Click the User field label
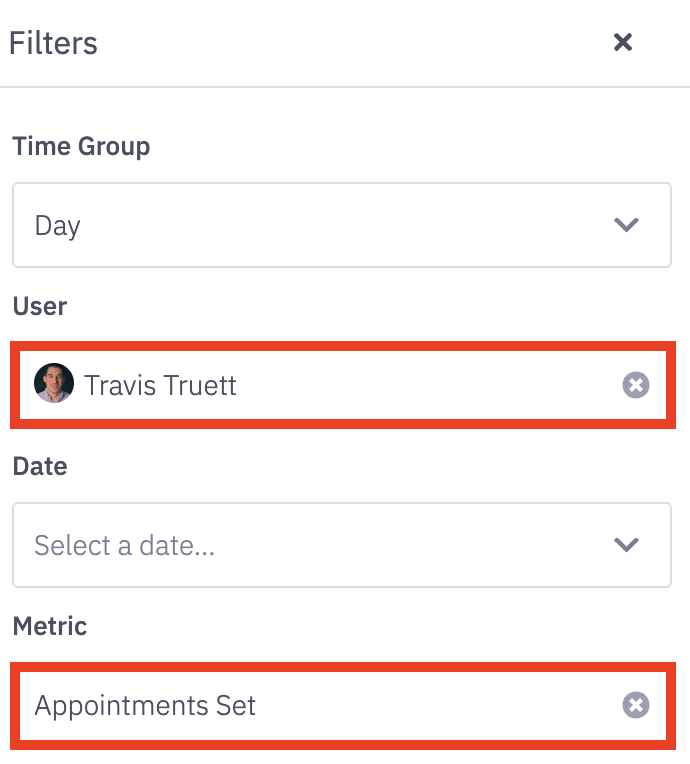This screenshot has width=690, height=764. (x=40, y=306)
